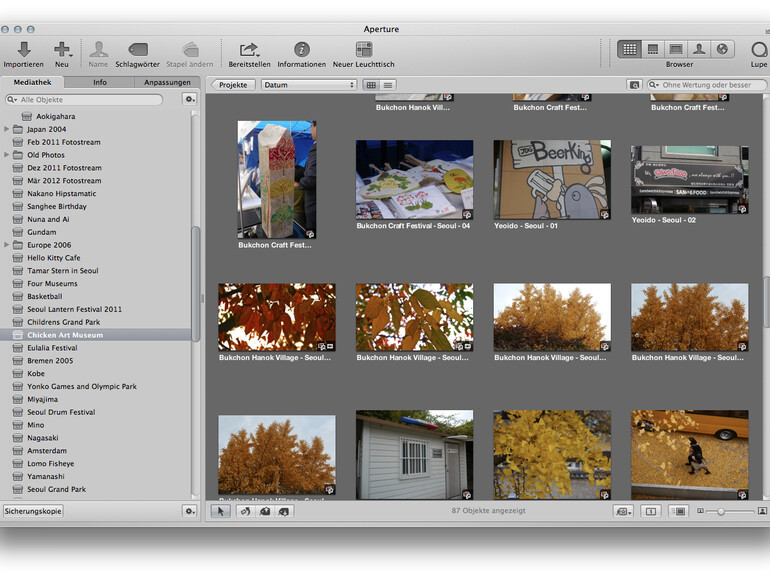Toggle browser list view mode
This screenshot has width=770, height=578.
[388, 85]
